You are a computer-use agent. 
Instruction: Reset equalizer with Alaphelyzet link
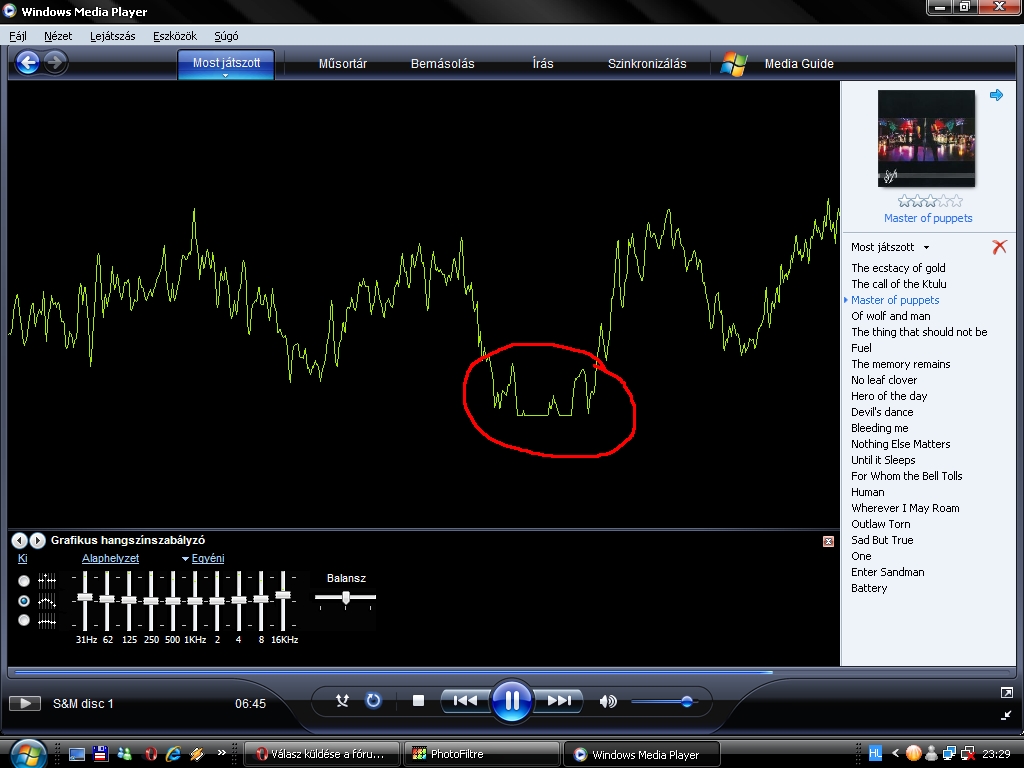tap(110, 558)
